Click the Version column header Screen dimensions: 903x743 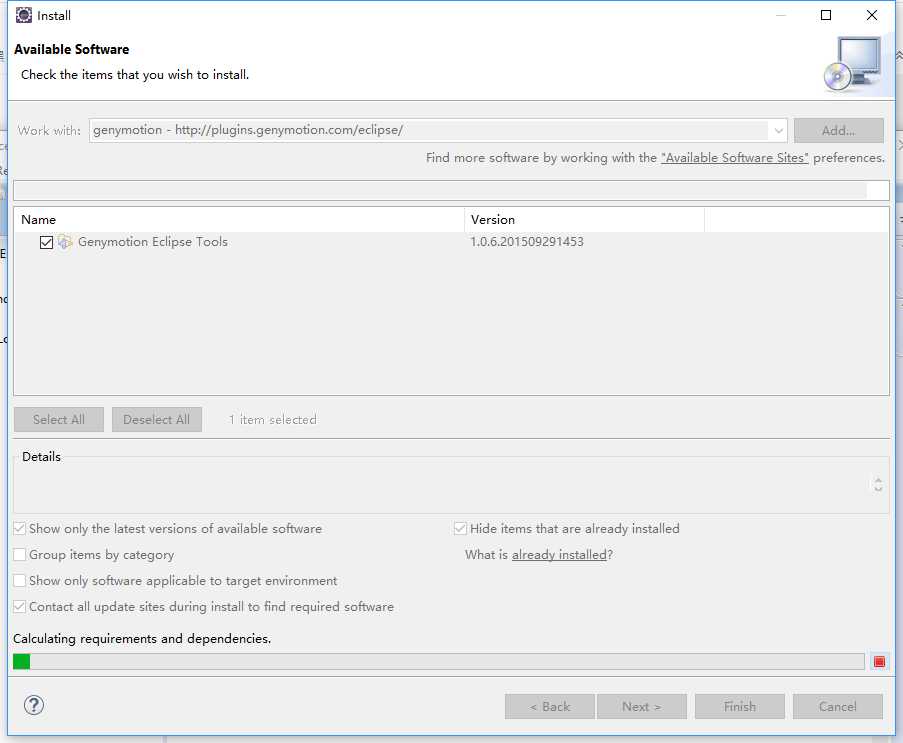(x=585, y=219)
